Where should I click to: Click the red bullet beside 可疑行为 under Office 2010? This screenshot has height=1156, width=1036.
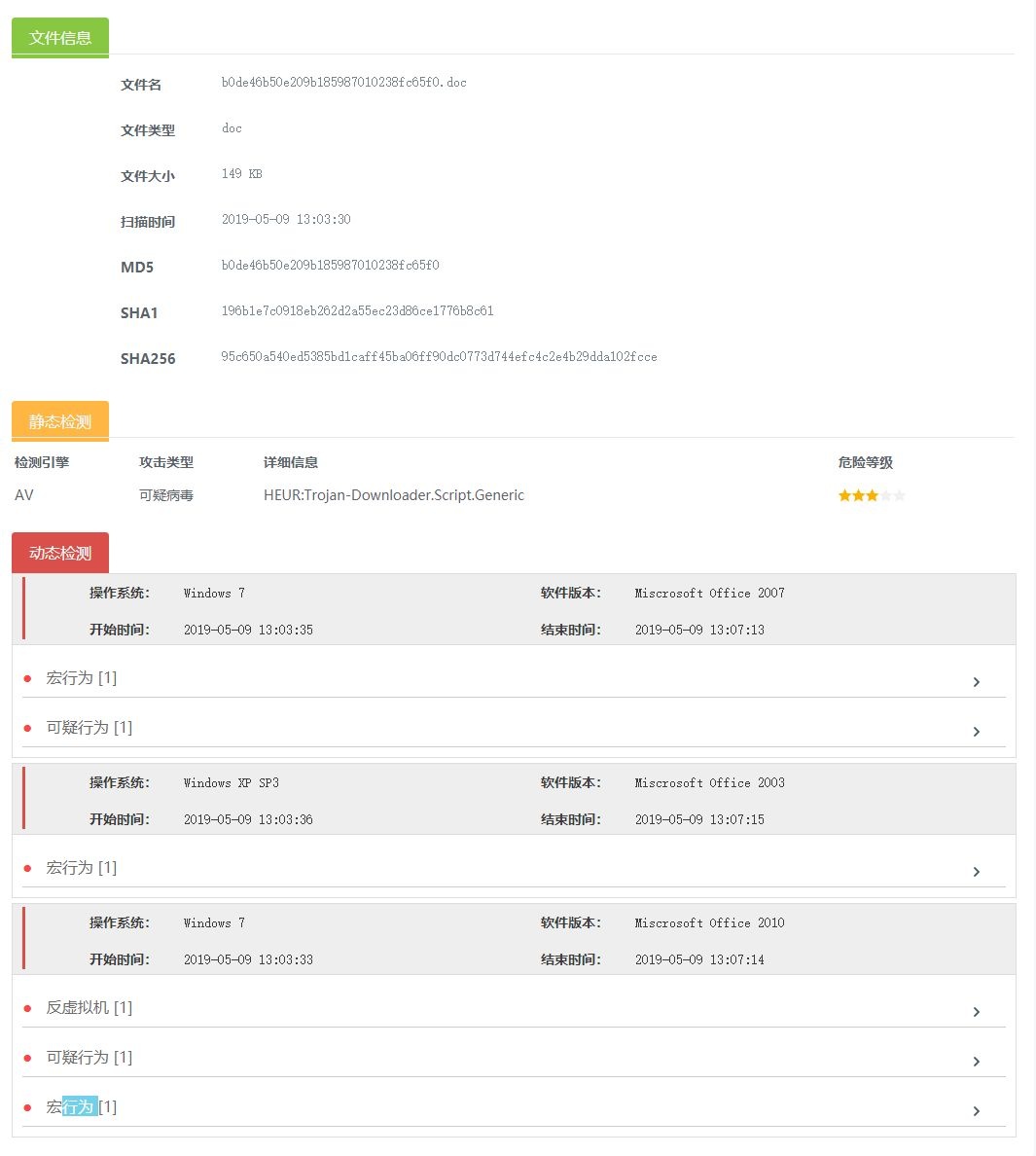click(27, 1058)
